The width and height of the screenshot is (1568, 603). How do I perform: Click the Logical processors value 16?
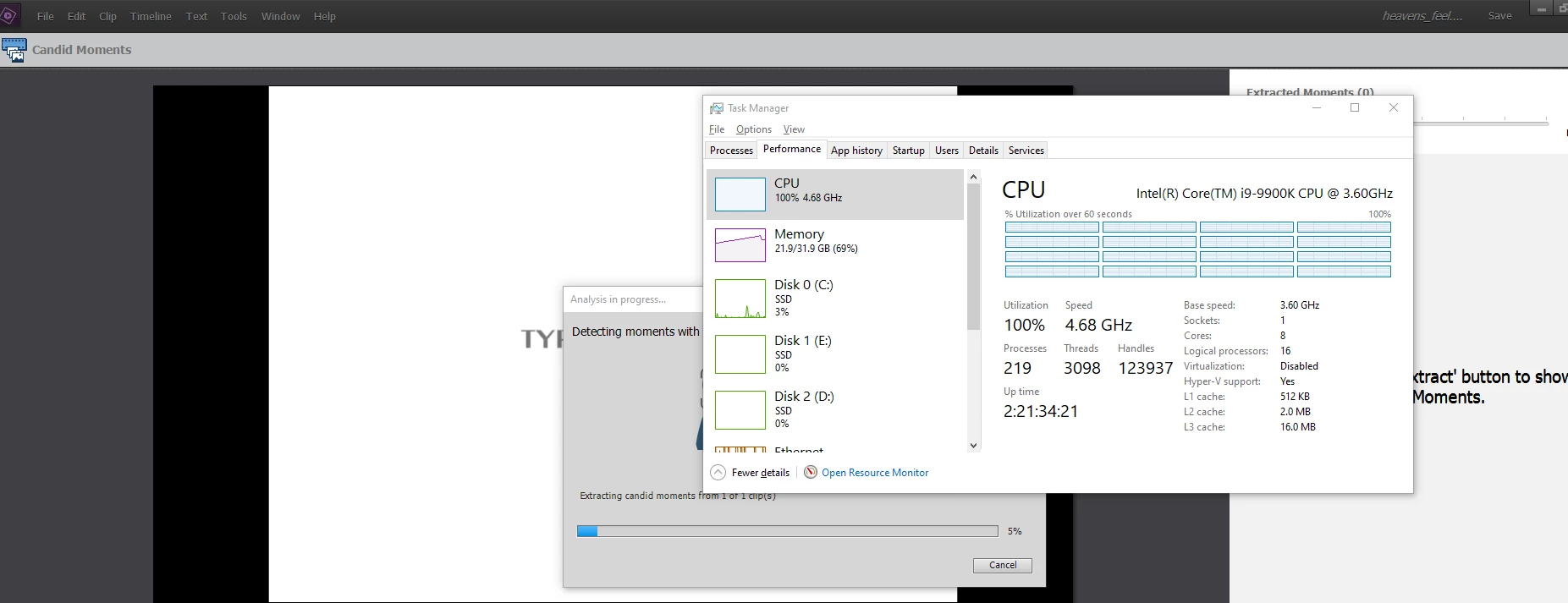[1285, 351]
